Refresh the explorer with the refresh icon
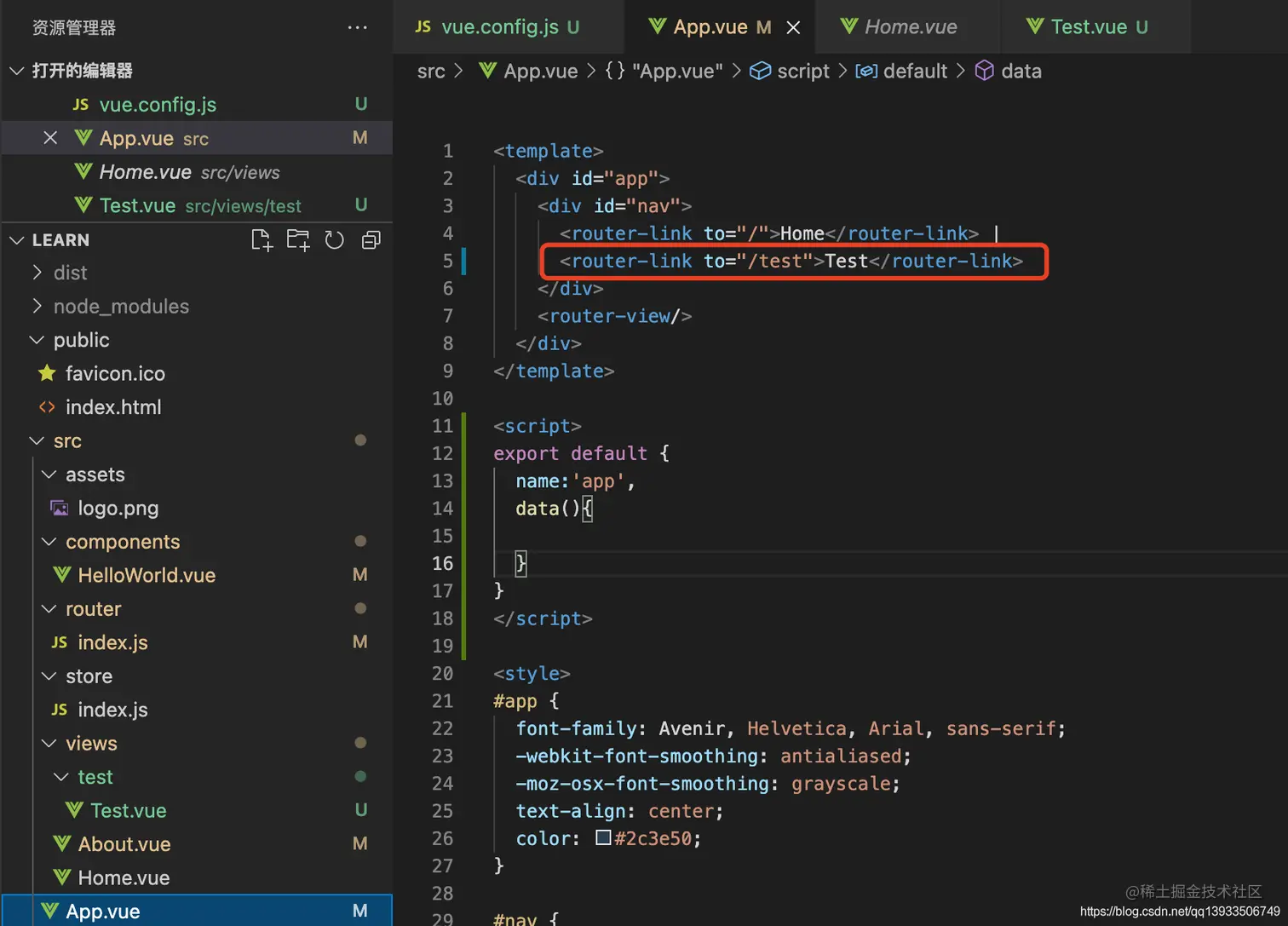1288x926 pixels. coord(334,240)
